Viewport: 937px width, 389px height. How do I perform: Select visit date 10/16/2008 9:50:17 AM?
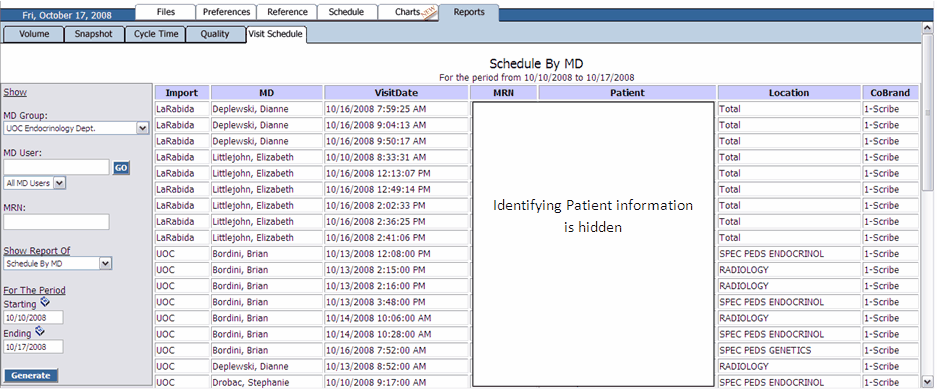click(396, 141)
